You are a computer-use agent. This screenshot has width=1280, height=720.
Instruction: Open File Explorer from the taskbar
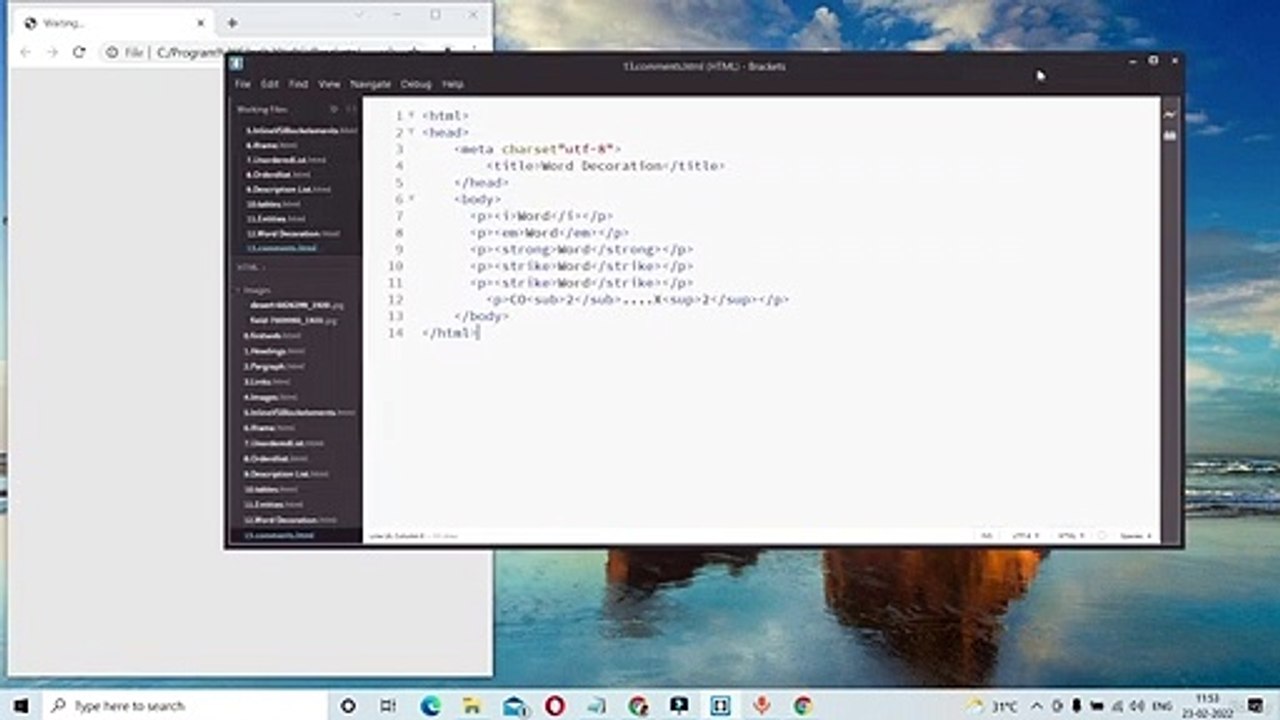pos(472,706)
